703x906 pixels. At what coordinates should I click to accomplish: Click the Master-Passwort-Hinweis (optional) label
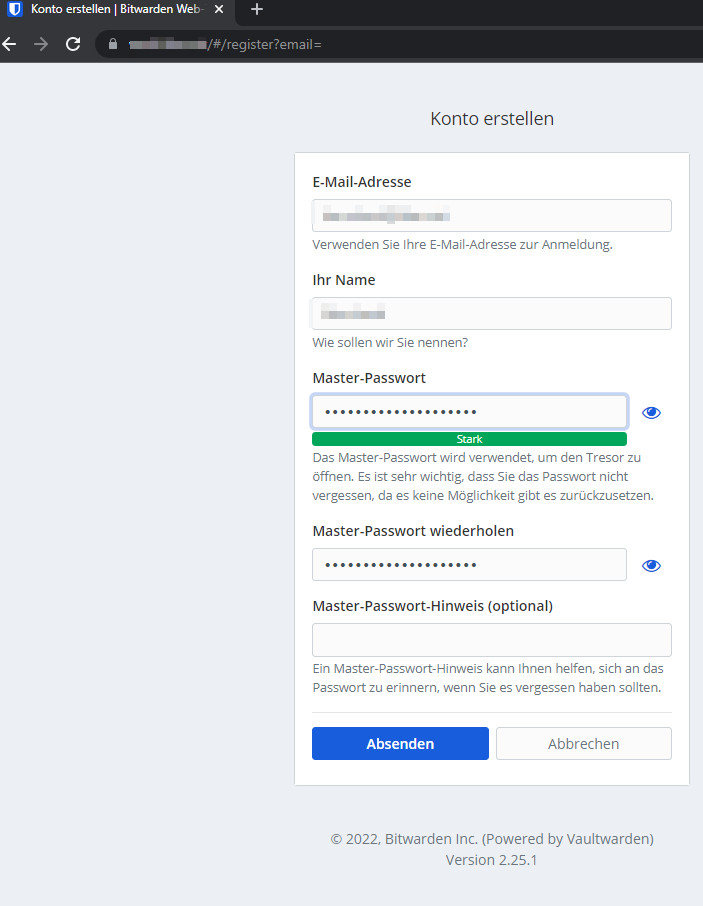pyautogui.click(x=432, y=606)
